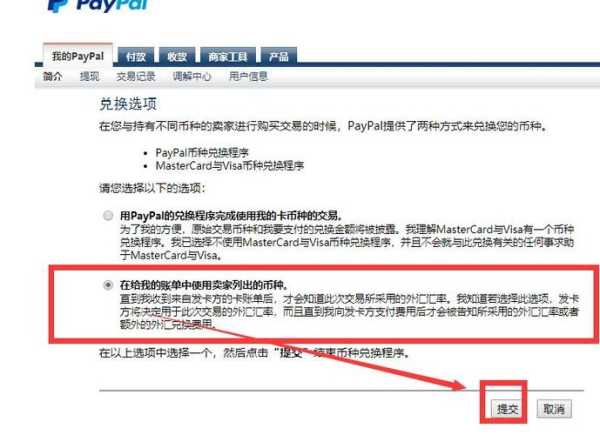
Task: Click the PayPal logo at top
Action: coord(98,5)
